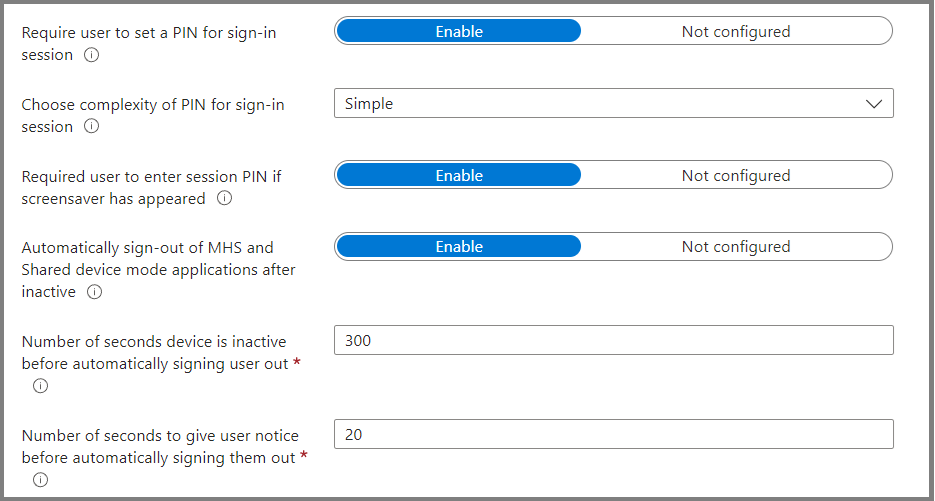Click the chevron arrow of complexity dropdown
Image resolution: width=935 pixels, height=501 pixels.
(x=874, y=104)
